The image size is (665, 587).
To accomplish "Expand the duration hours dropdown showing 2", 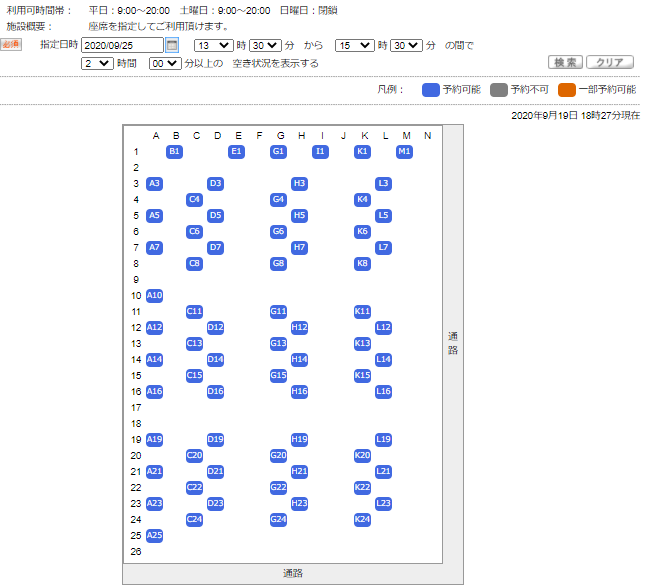I will pos(98,63).
